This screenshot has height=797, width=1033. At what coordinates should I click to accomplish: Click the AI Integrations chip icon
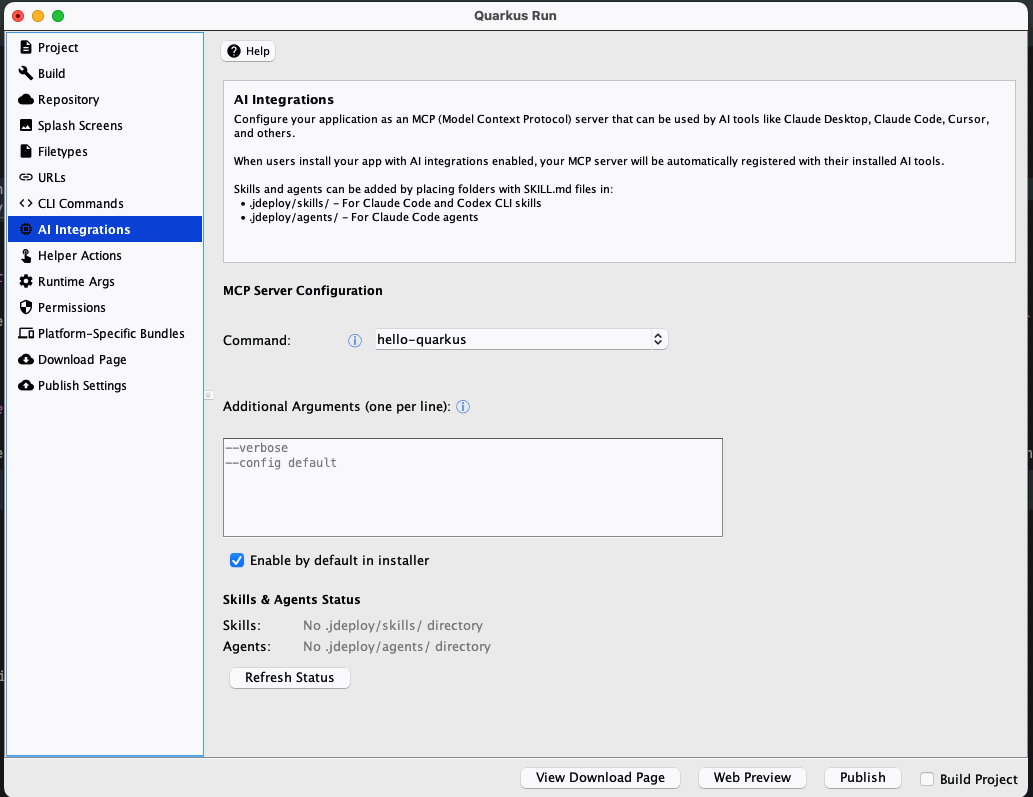[x=26, y=229]
